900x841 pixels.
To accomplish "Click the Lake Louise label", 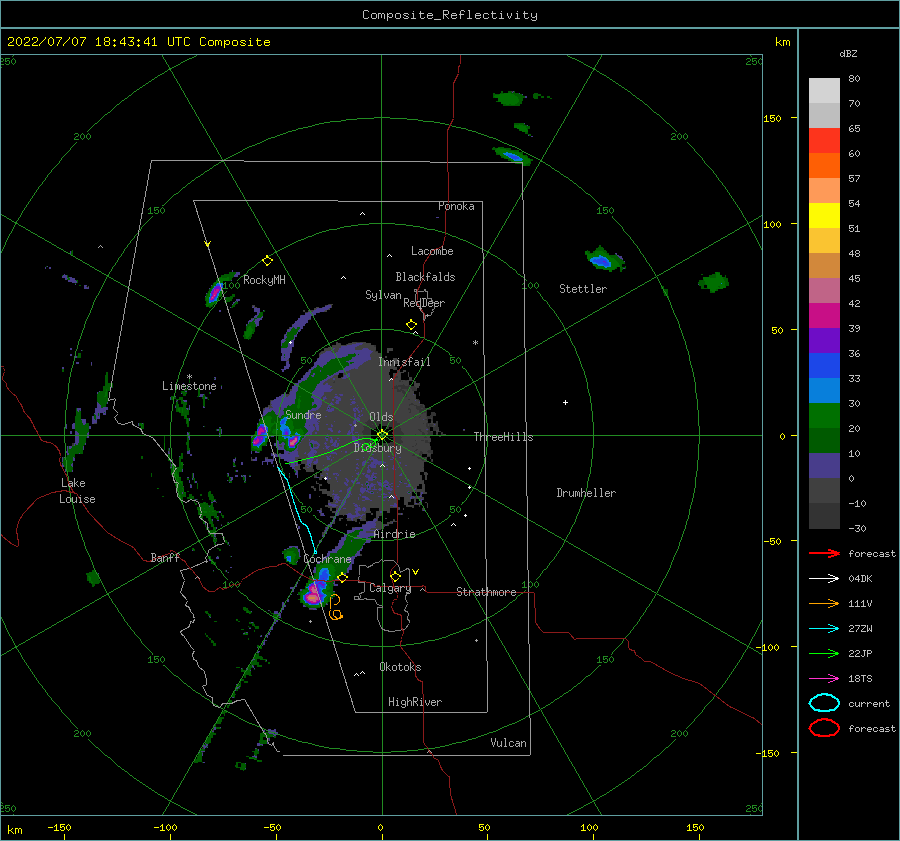I will coord(77,491).
